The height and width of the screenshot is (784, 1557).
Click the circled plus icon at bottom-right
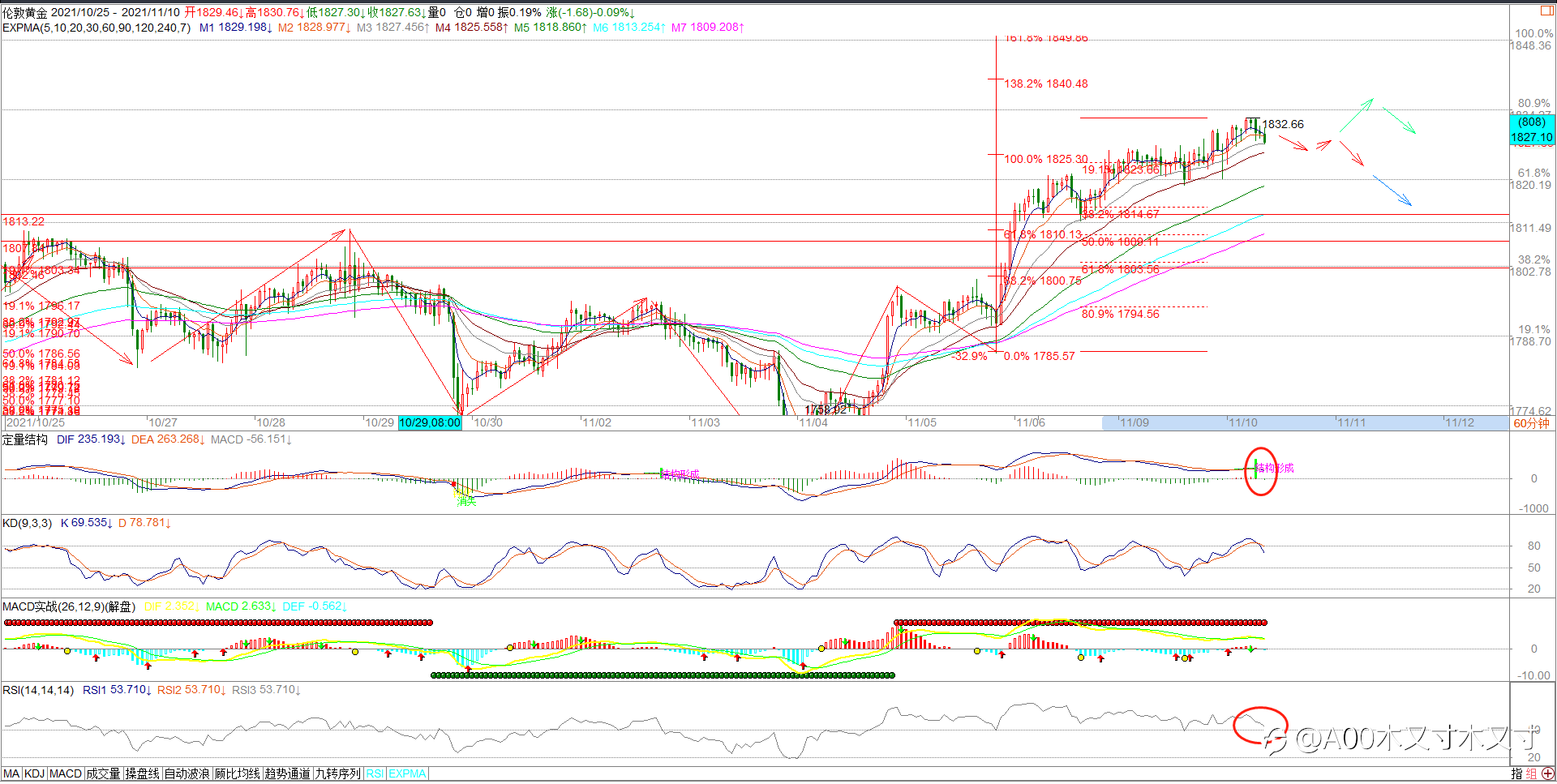click(1548, 774)
